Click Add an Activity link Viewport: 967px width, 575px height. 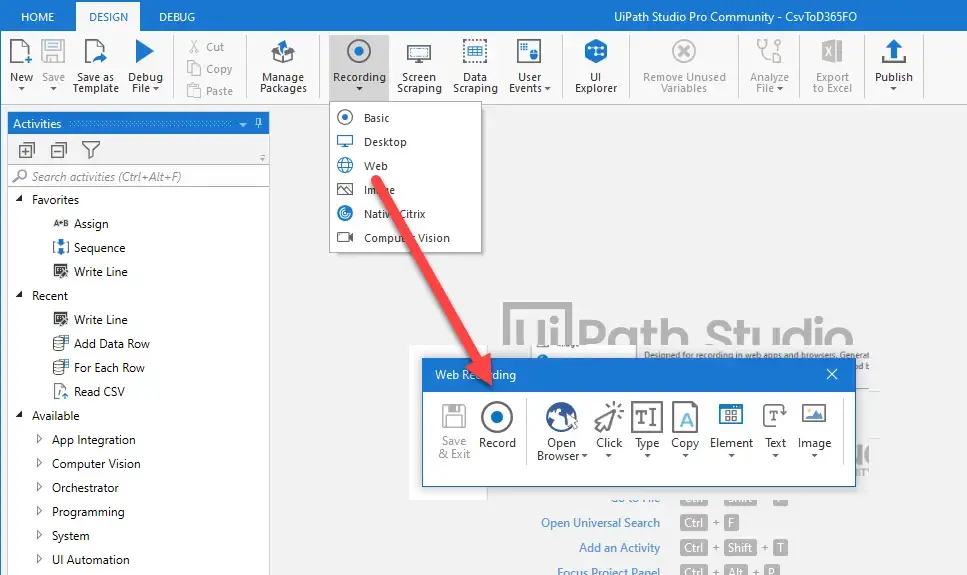619,547
